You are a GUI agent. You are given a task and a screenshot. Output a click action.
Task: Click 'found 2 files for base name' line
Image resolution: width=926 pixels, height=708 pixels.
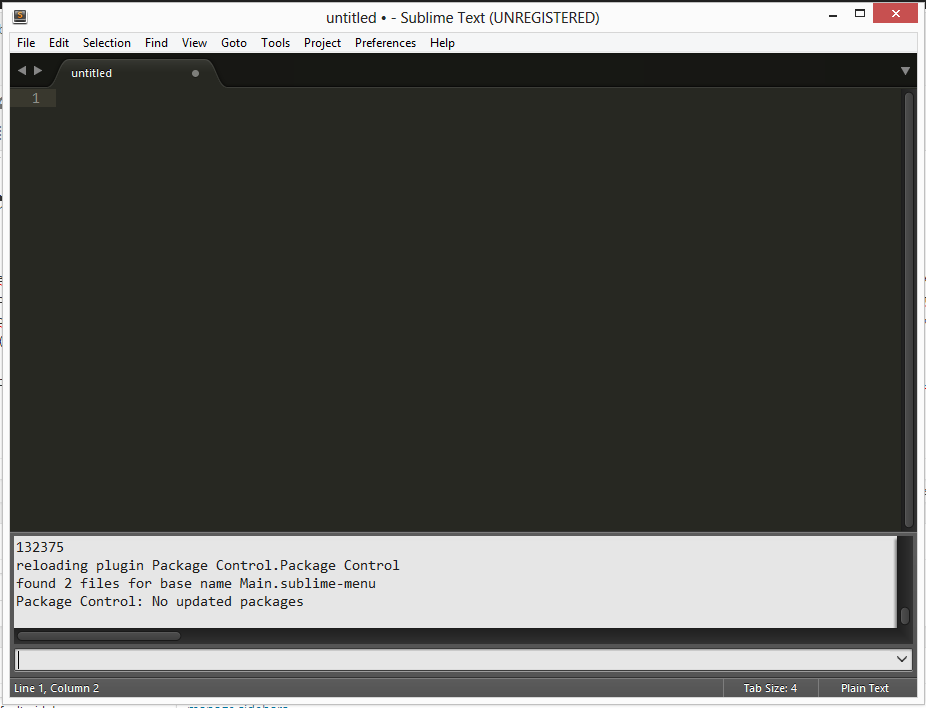(196, 583)
